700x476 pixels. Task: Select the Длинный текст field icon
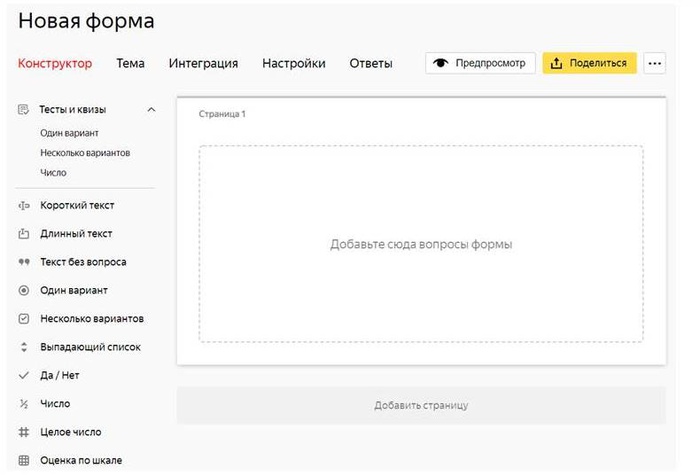point(23,234)
